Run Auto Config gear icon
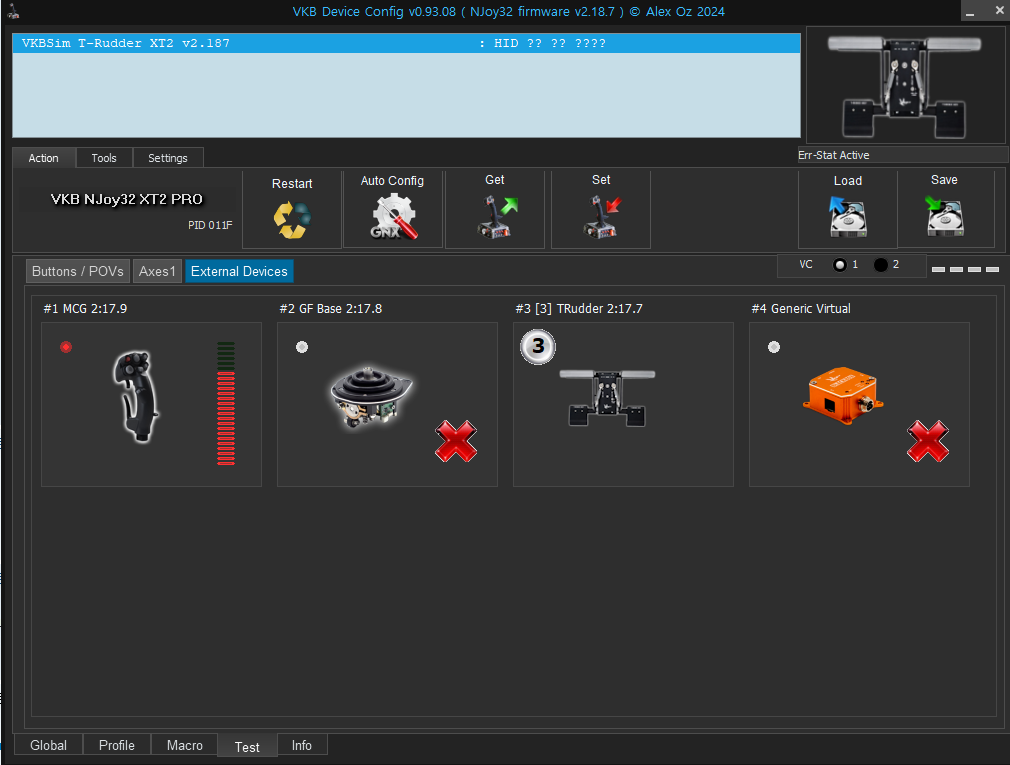Screen dimensions: 1010x765 [394, 217]
